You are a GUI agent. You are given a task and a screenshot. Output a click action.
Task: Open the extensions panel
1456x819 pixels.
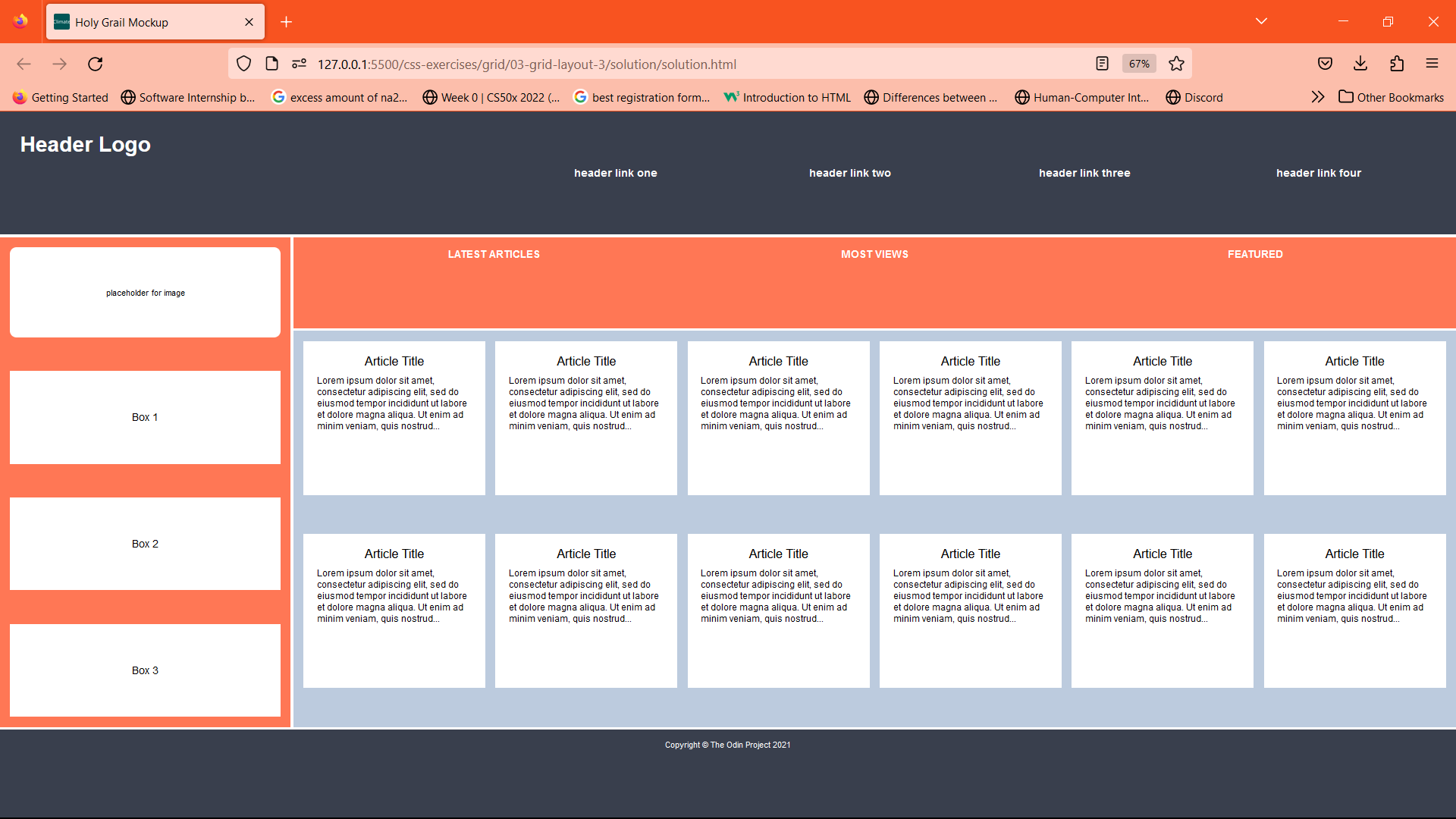pos(1396,64)
